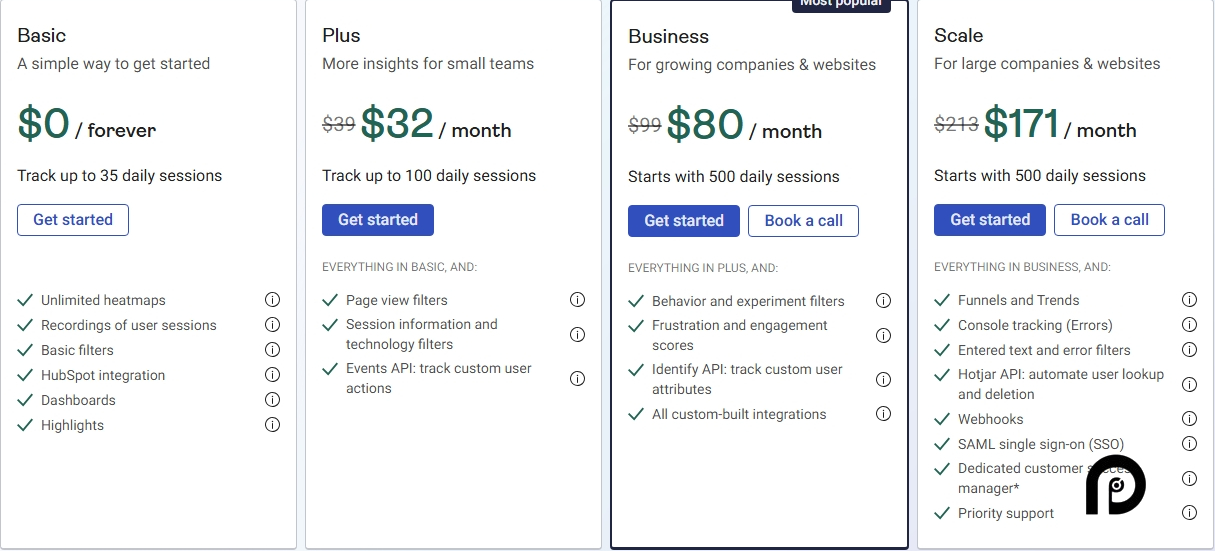Click info icon next to Funnels and Trends
Viewport: 1215px width, 551px height.
1189,300
